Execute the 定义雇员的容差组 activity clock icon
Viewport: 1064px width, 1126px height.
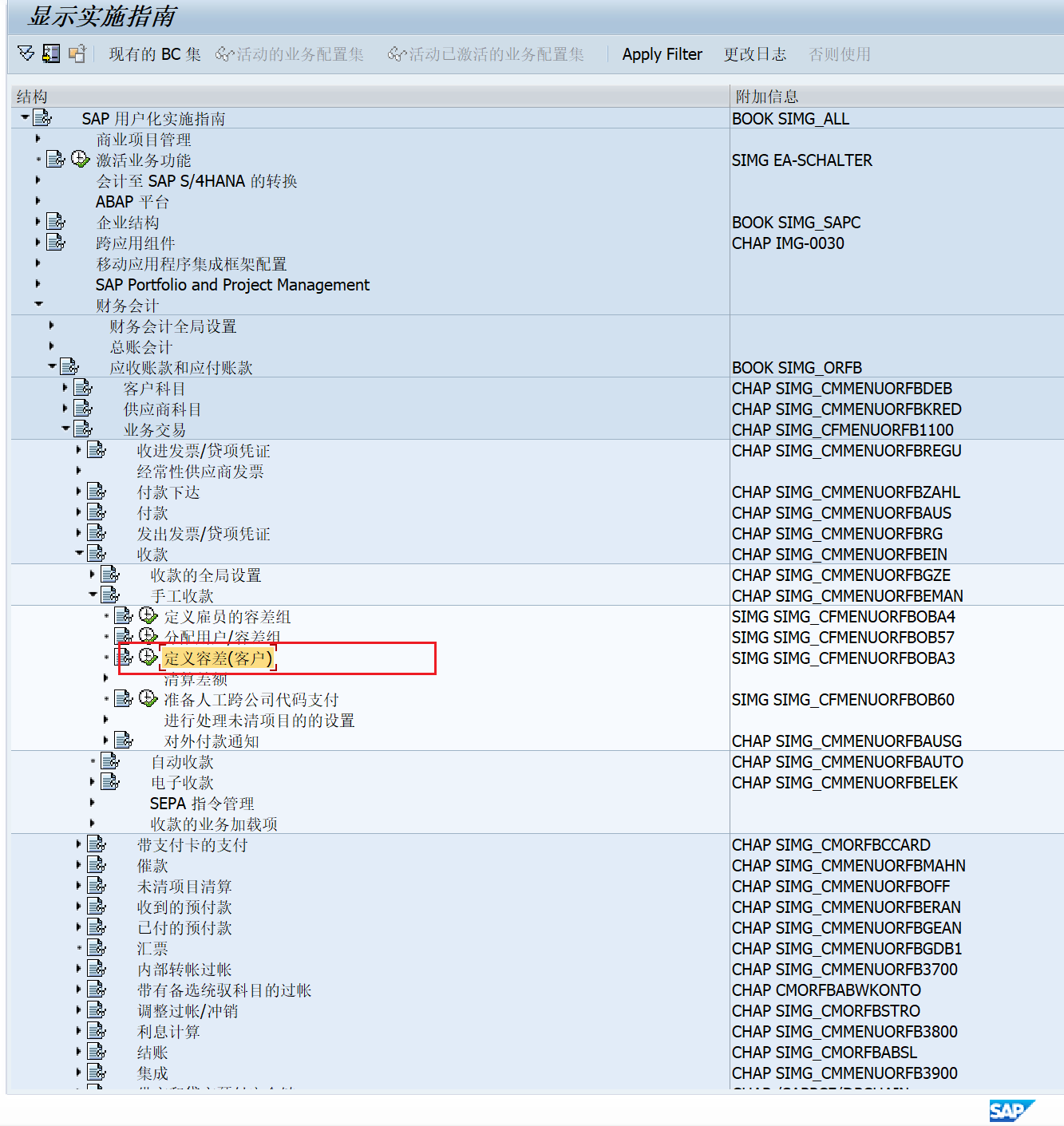[x=148, y=615]
